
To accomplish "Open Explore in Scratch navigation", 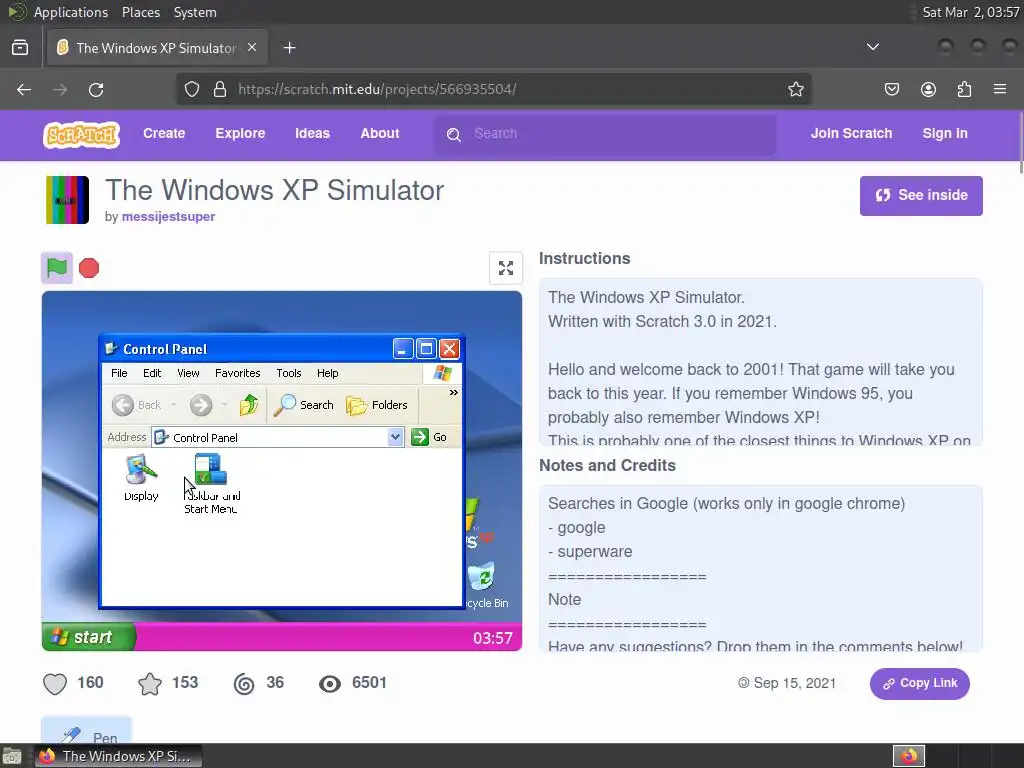I will pyautogui.click(x=240, y=133).
